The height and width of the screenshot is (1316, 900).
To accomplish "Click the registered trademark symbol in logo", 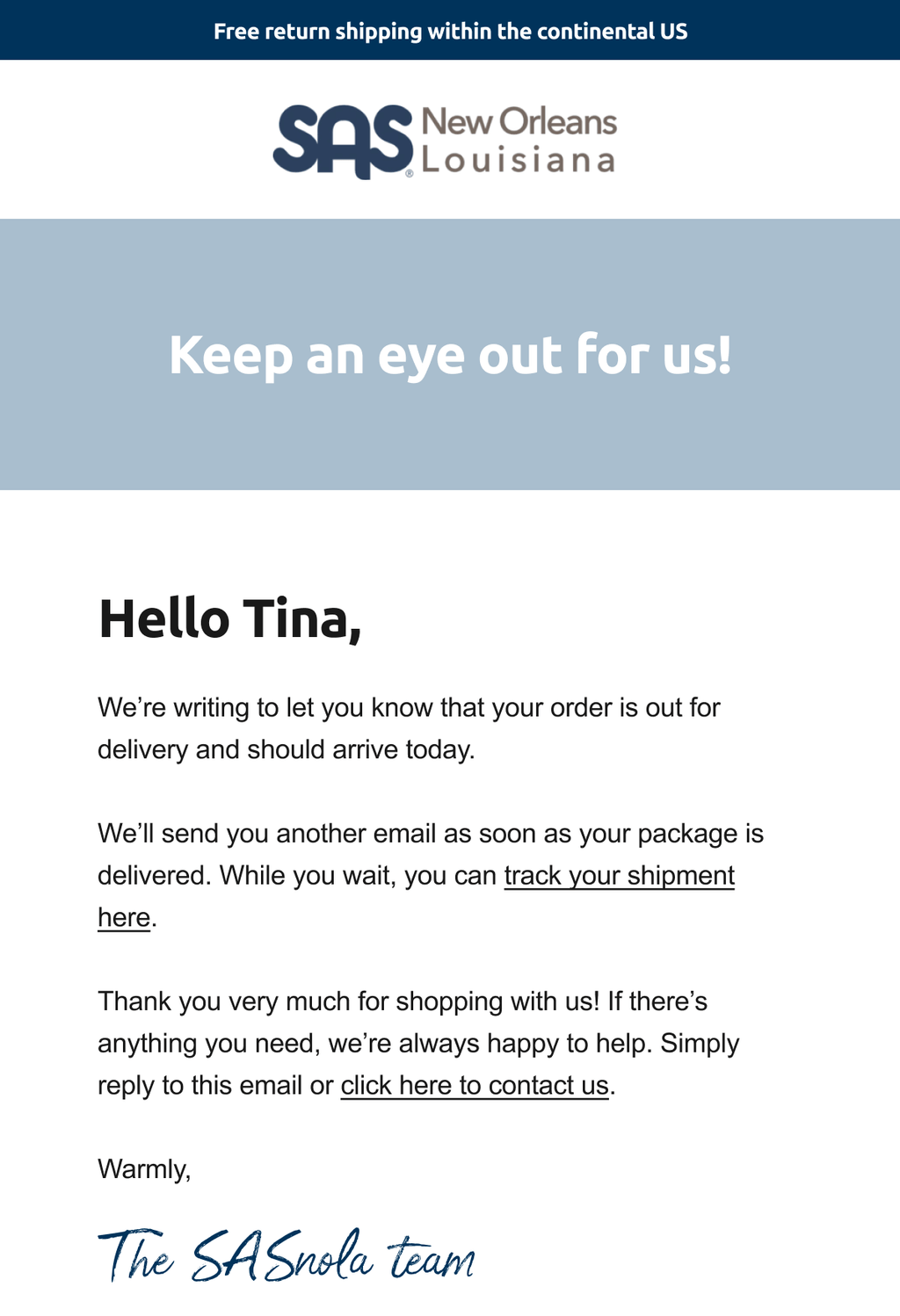I will point(410,174).
